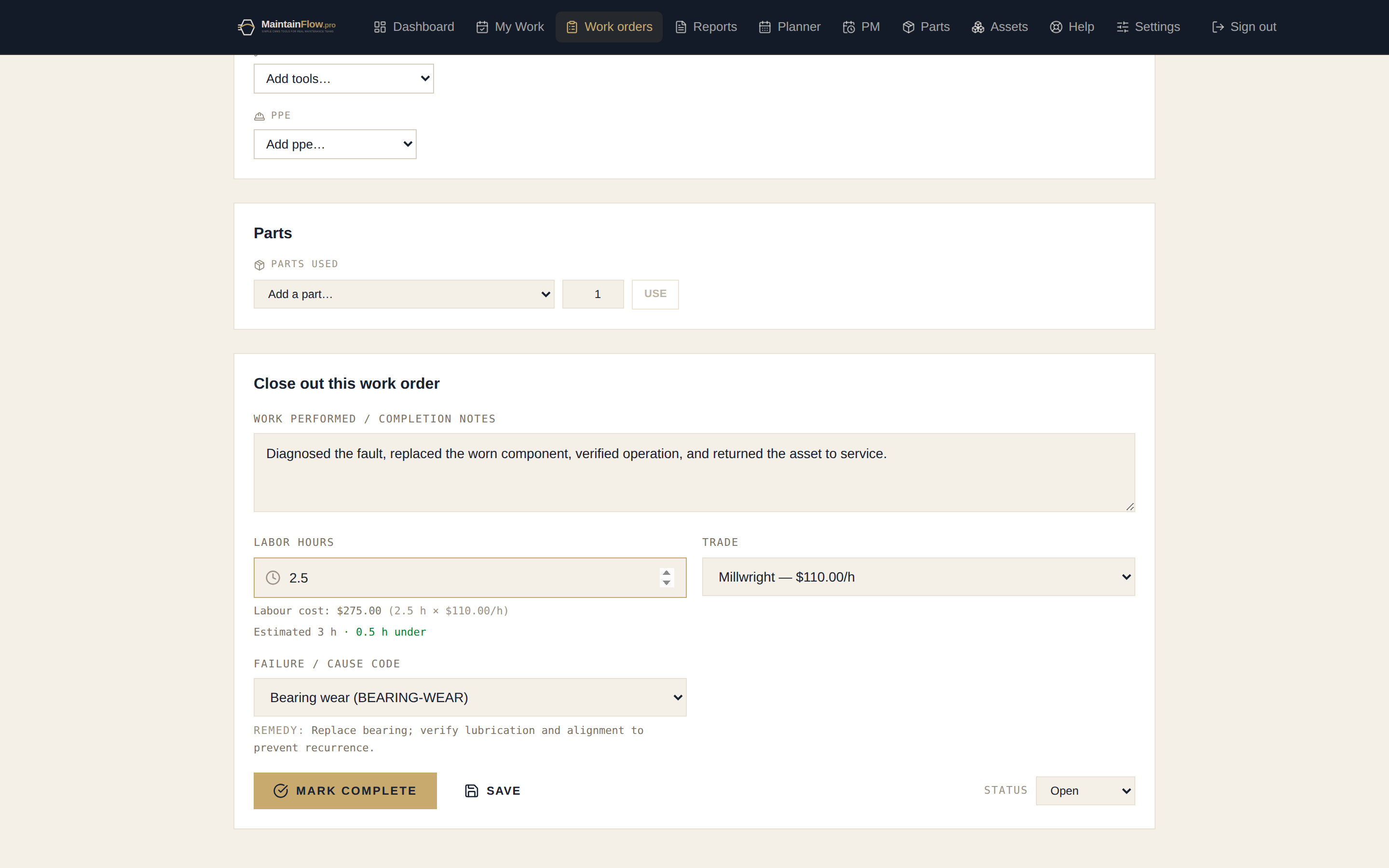1389x868 pixels.
Task: Click into the completion notes textarea
Action: pyautogui.click(x=694, y=473)
